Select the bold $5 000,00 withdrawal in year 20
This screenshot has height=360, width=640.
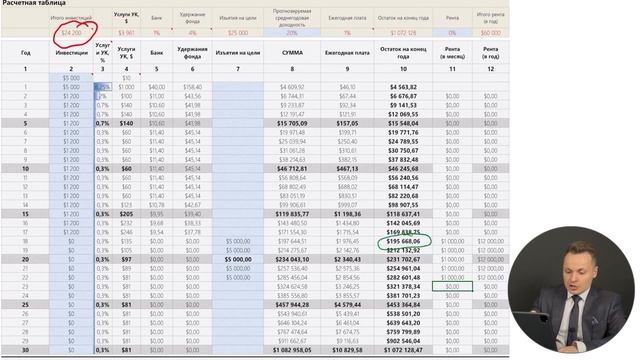pyautogui.click(x=238, y=259)
